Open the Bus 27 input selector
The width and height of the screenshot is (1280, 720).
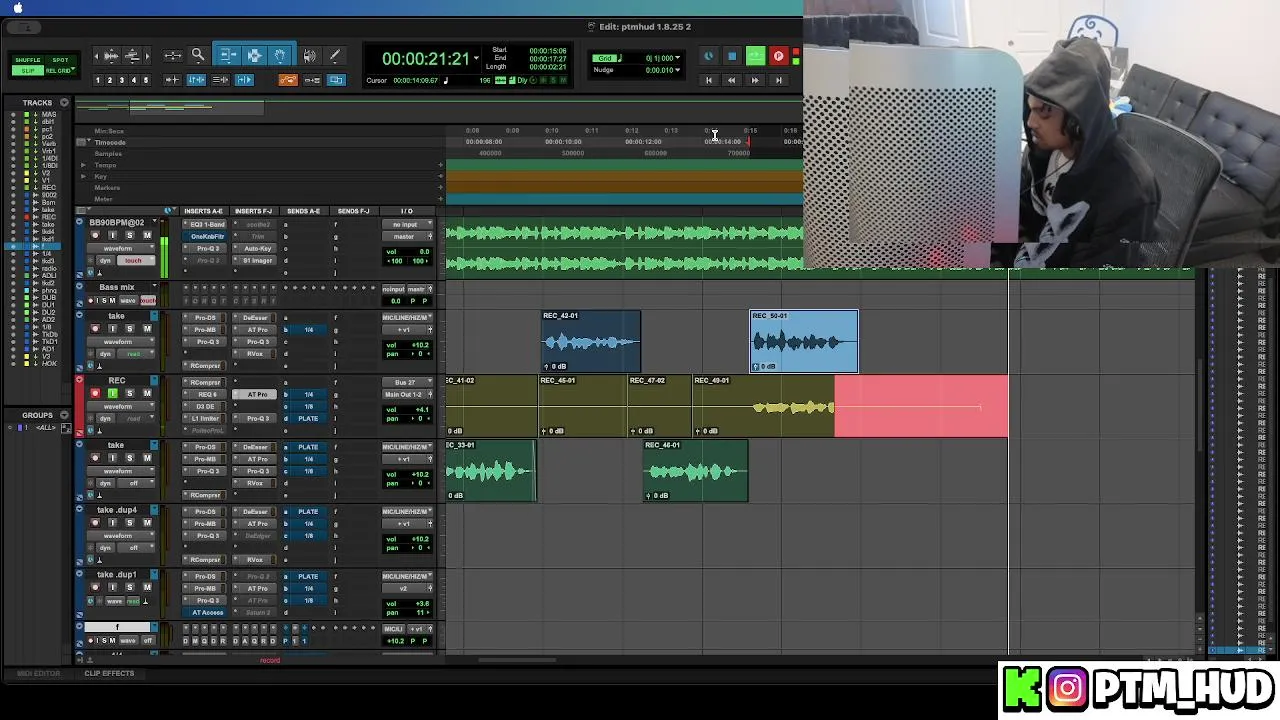[406, 382]
